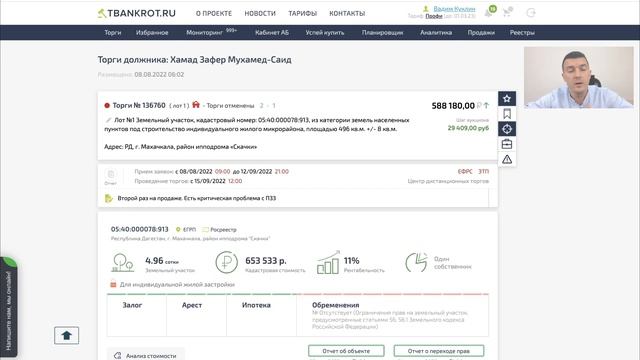Viewport: 640px width, 360px height.
Task: Open the user name profile link
Action: tap(454, 9)
